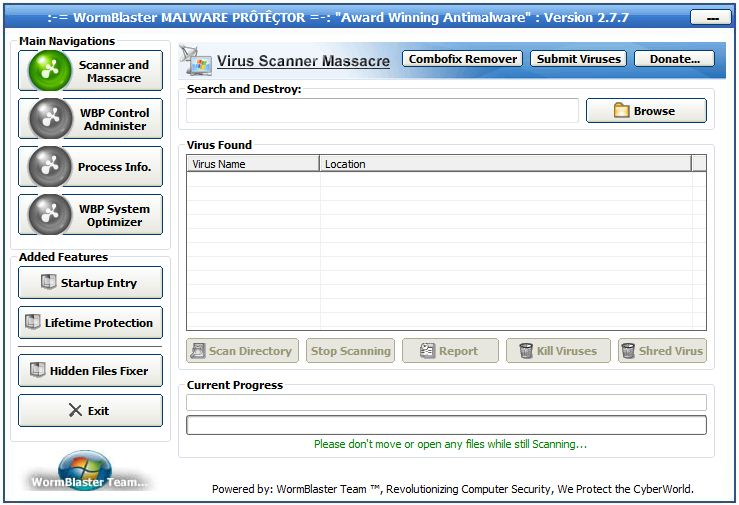Click green Scanner and Massacre fan icon
Image resolution: width=739 pixels, height=505 pixels.
(50, 71)
